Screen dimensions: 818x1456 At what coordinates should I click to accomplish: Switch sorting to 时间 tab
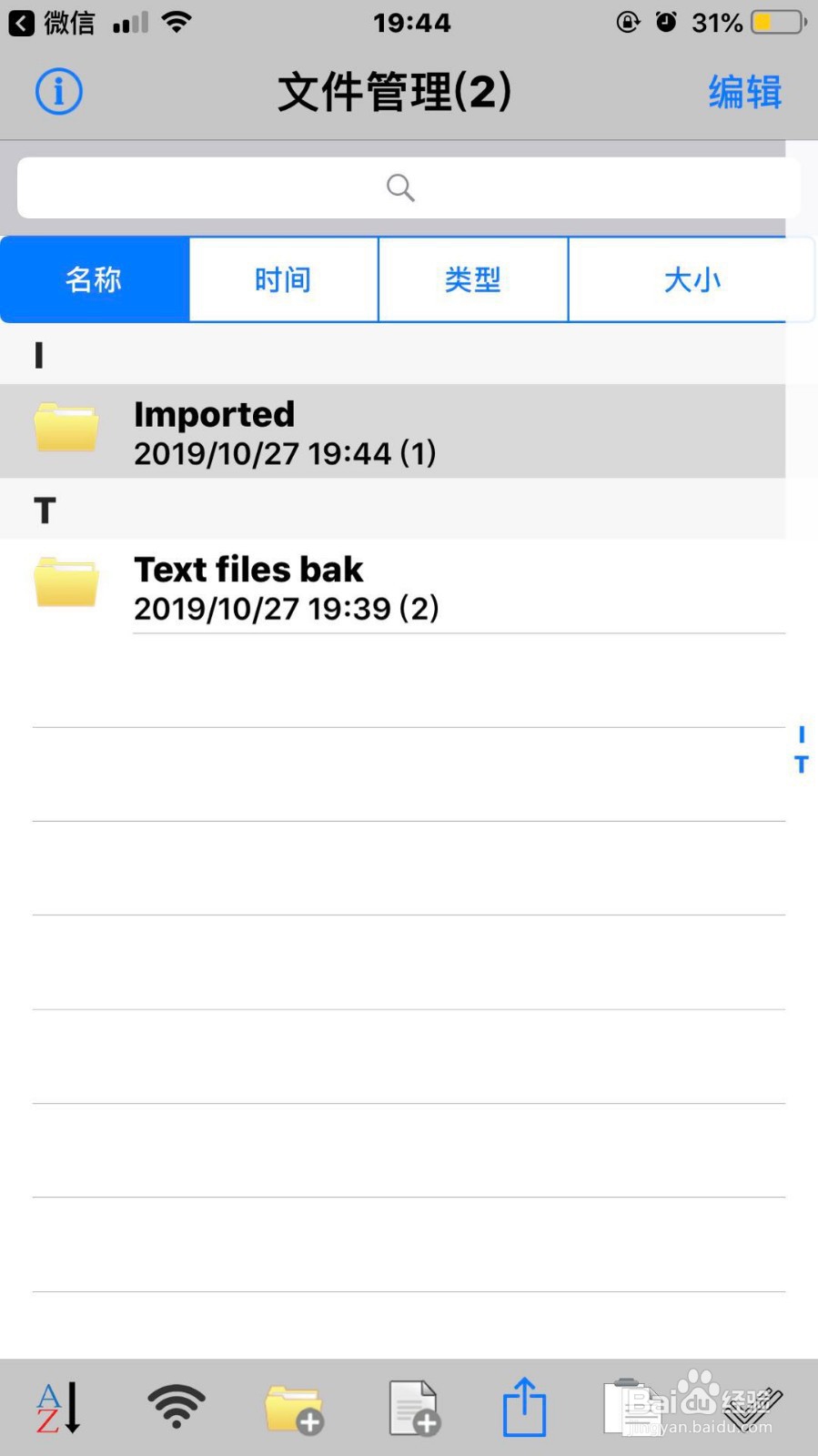283,279
